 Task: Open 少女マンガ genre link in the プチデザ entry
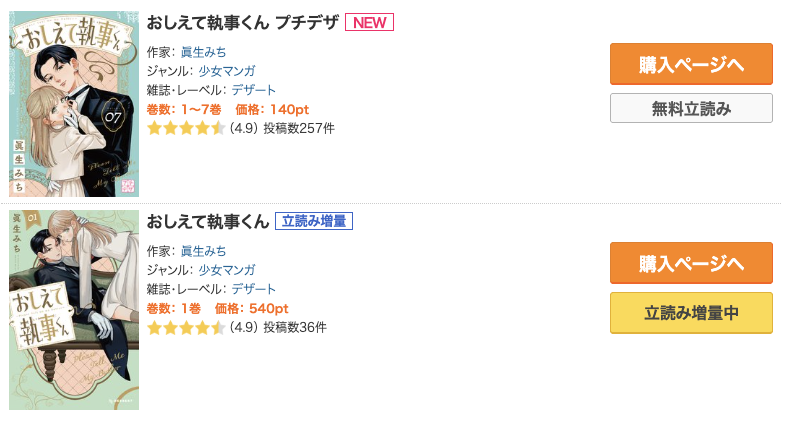pyautogui.click(x=227, y=70)
